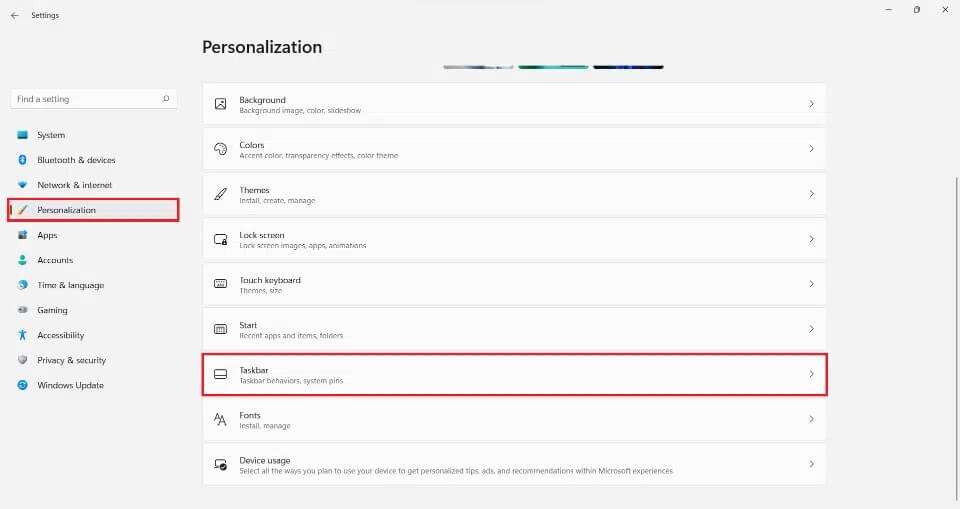This screenshot has height=509, width=960.
Task: Click the Taskbar row title
Action: coord(253,370)
